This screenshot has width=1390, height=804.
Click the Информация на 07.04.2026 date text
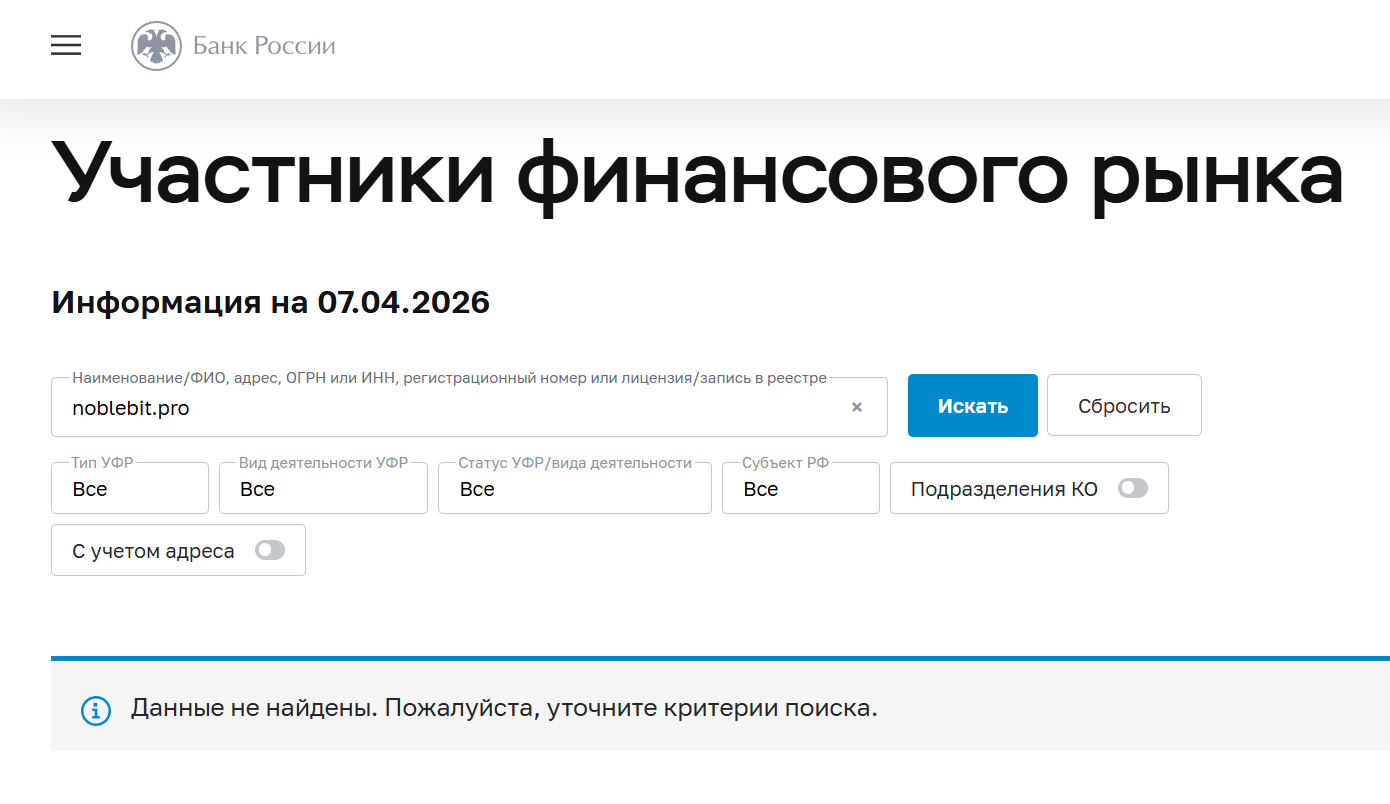270,301
